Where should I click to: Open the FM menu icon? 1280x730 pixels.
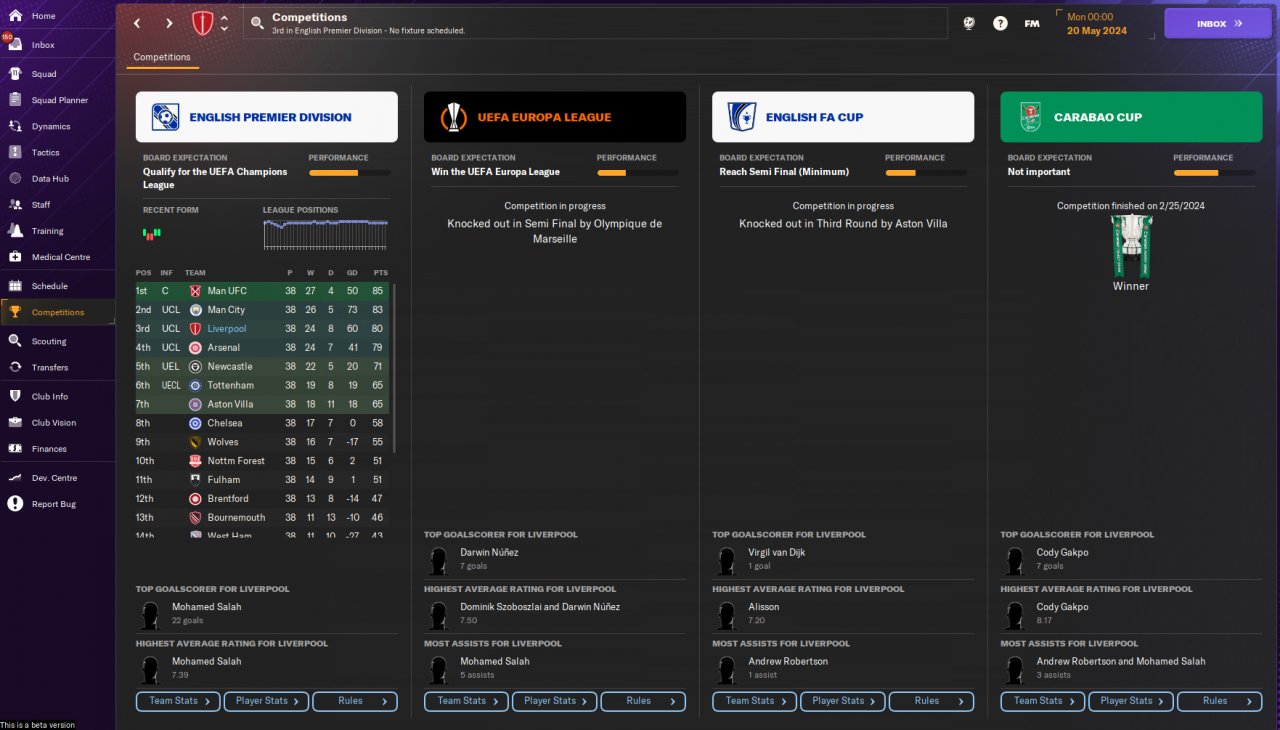pos(1032,23)
